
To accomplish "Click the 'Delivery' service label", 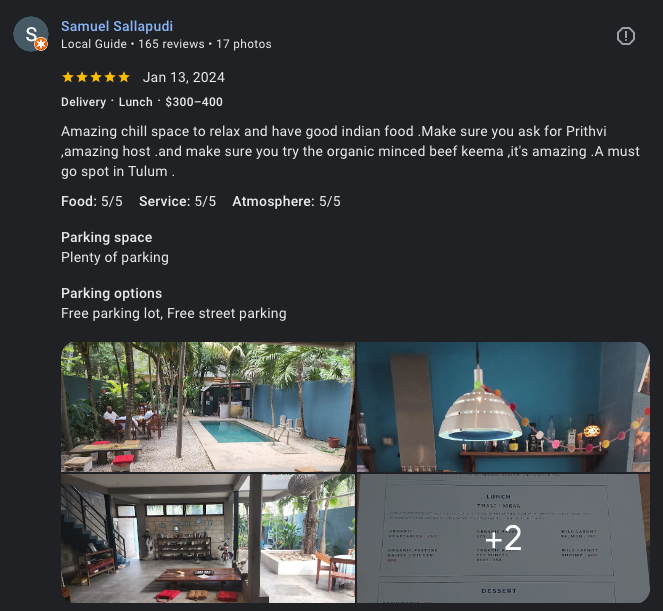I will click(83, 102).
